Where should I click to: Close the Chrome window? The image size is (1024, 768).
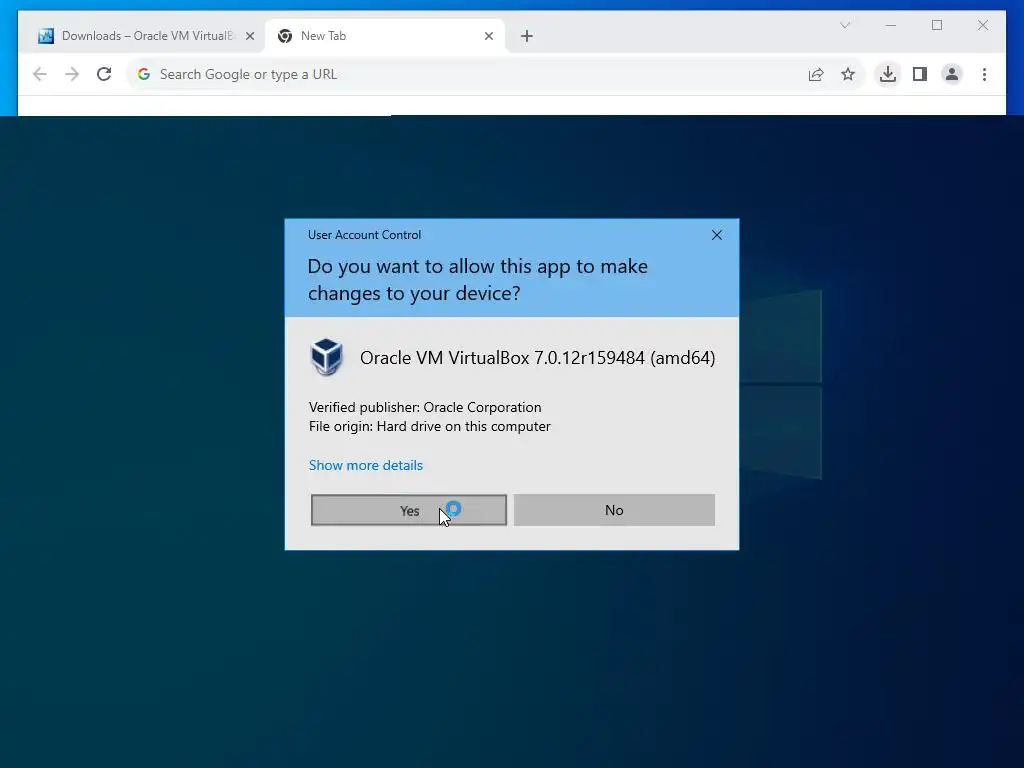tap(983, 25)
